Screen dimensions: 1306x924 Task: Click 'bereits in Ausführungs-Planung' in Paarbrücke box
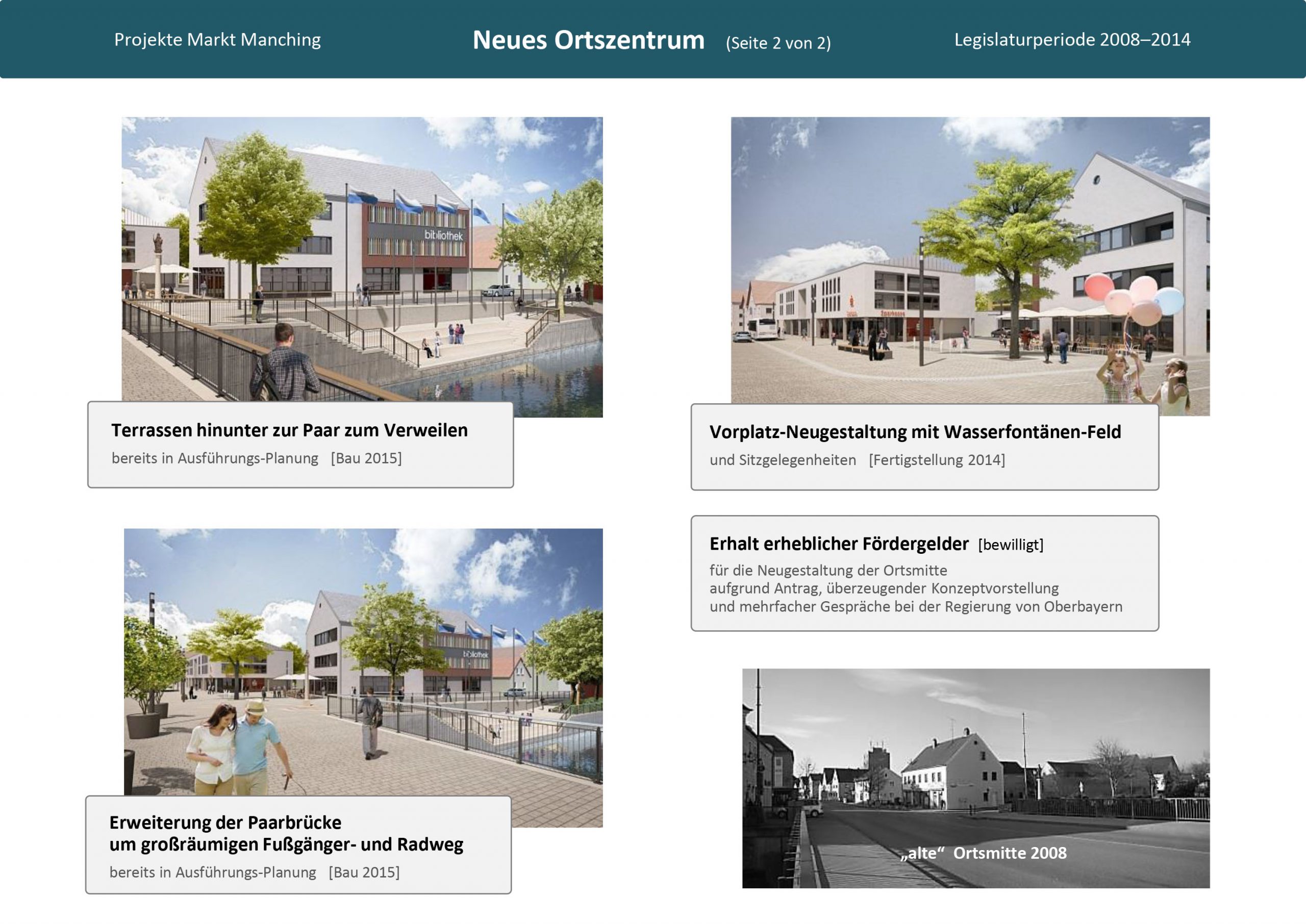pyautogui.click(x=212, y=873)
